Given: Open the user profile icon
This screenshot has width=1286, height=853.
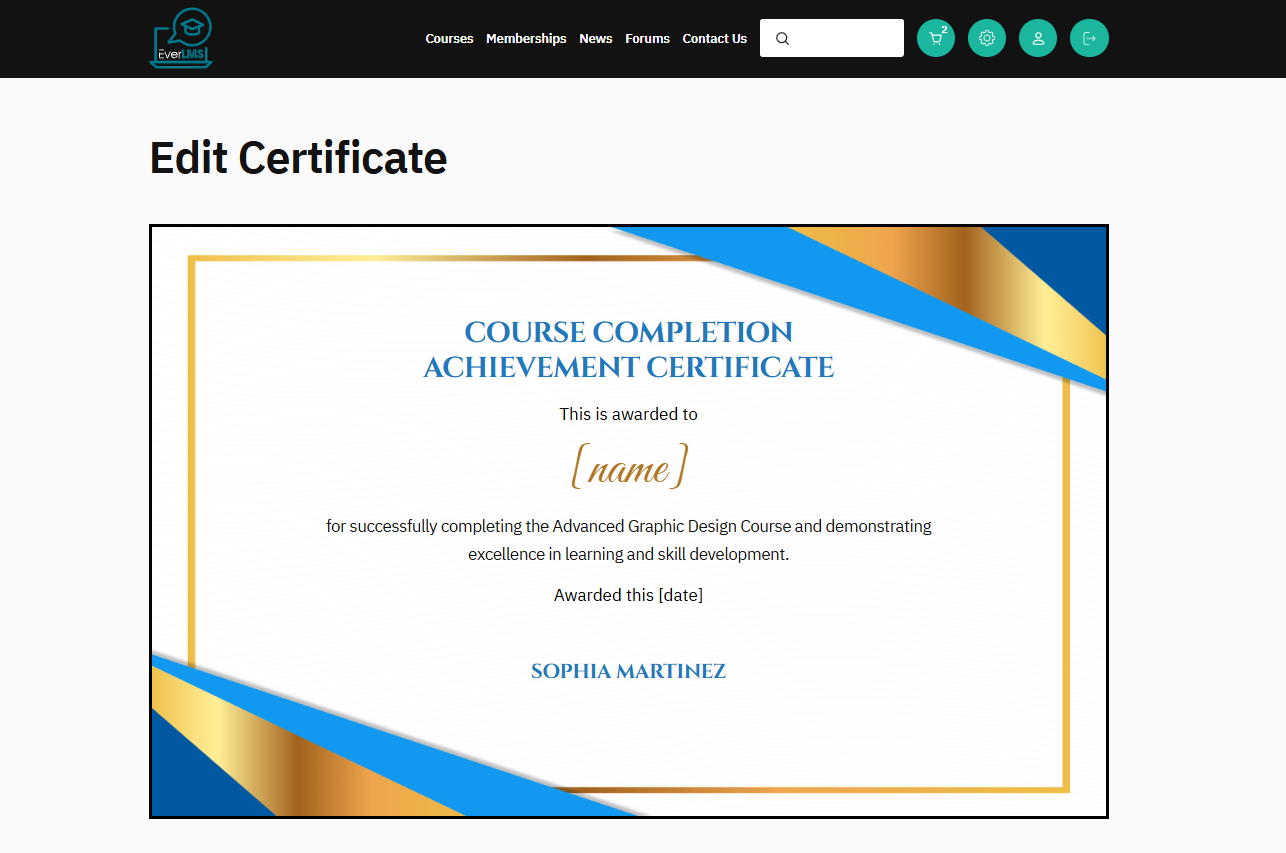Looking at the screenshot, I should point(1038,39).
